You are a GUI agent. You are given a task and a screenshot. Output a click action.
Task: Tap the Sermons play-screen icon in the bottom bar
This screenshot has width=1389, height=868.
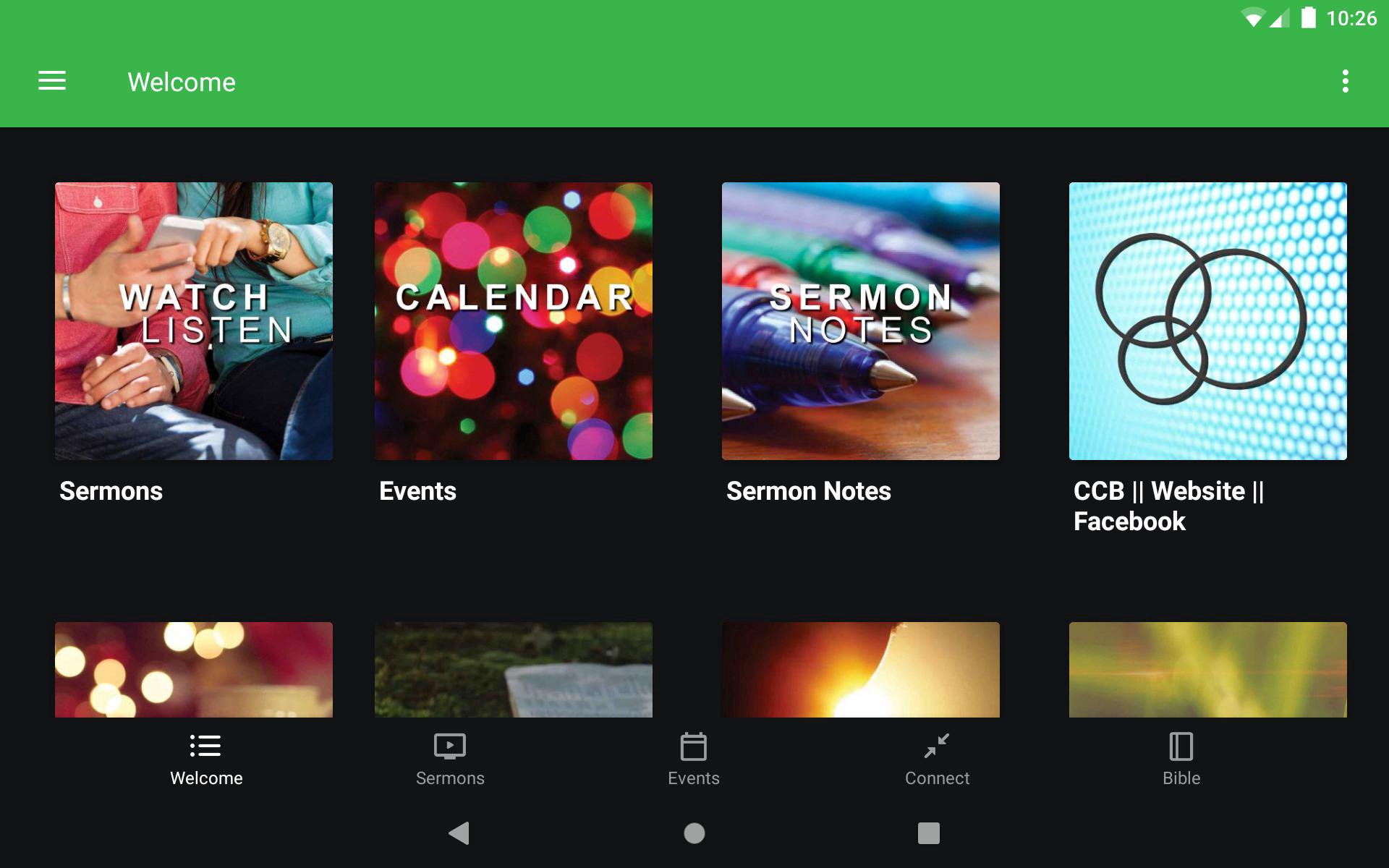point(449,746)
